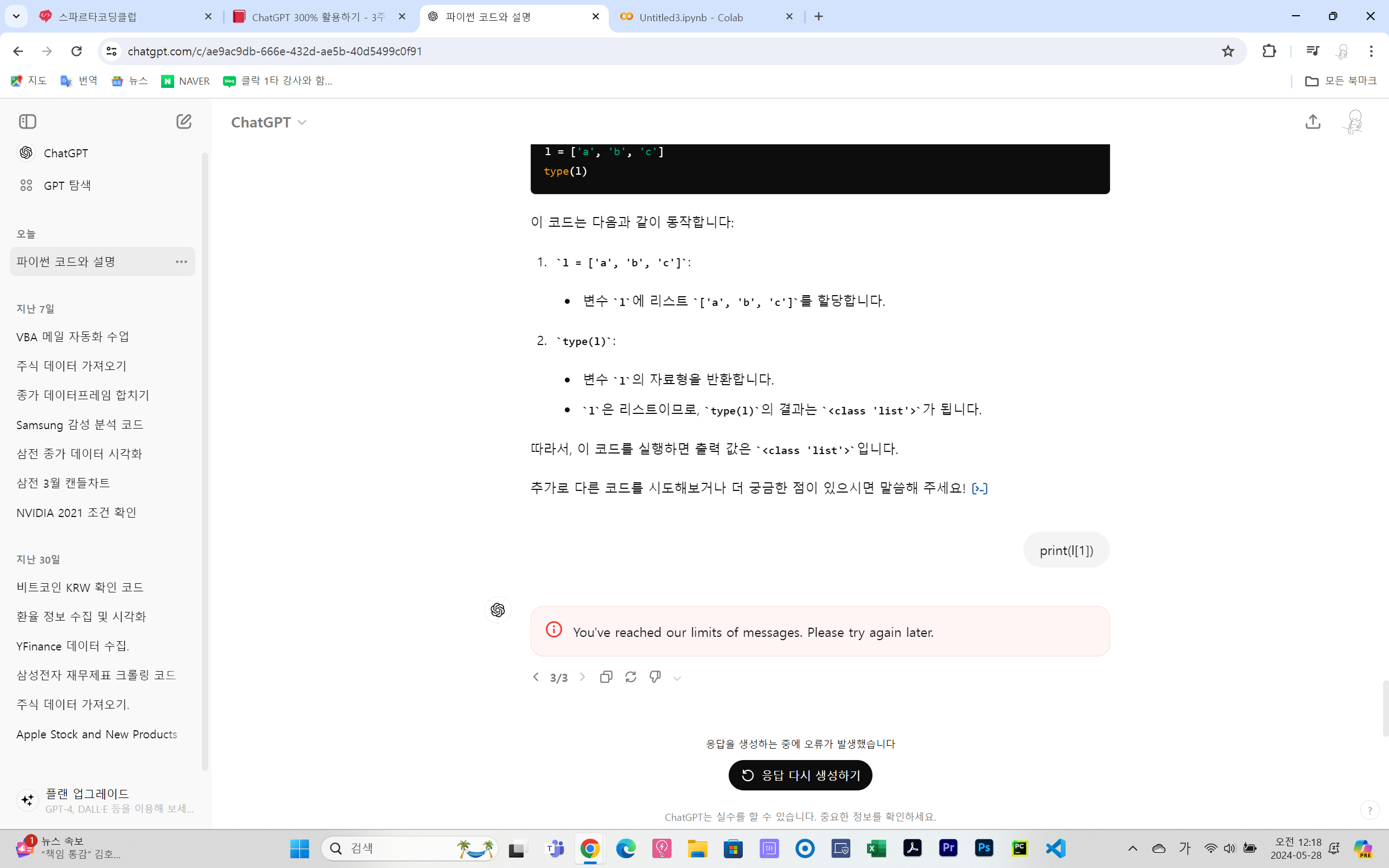Open the NAVER bookmark
1389x868 pixels.
coord(186,81)
